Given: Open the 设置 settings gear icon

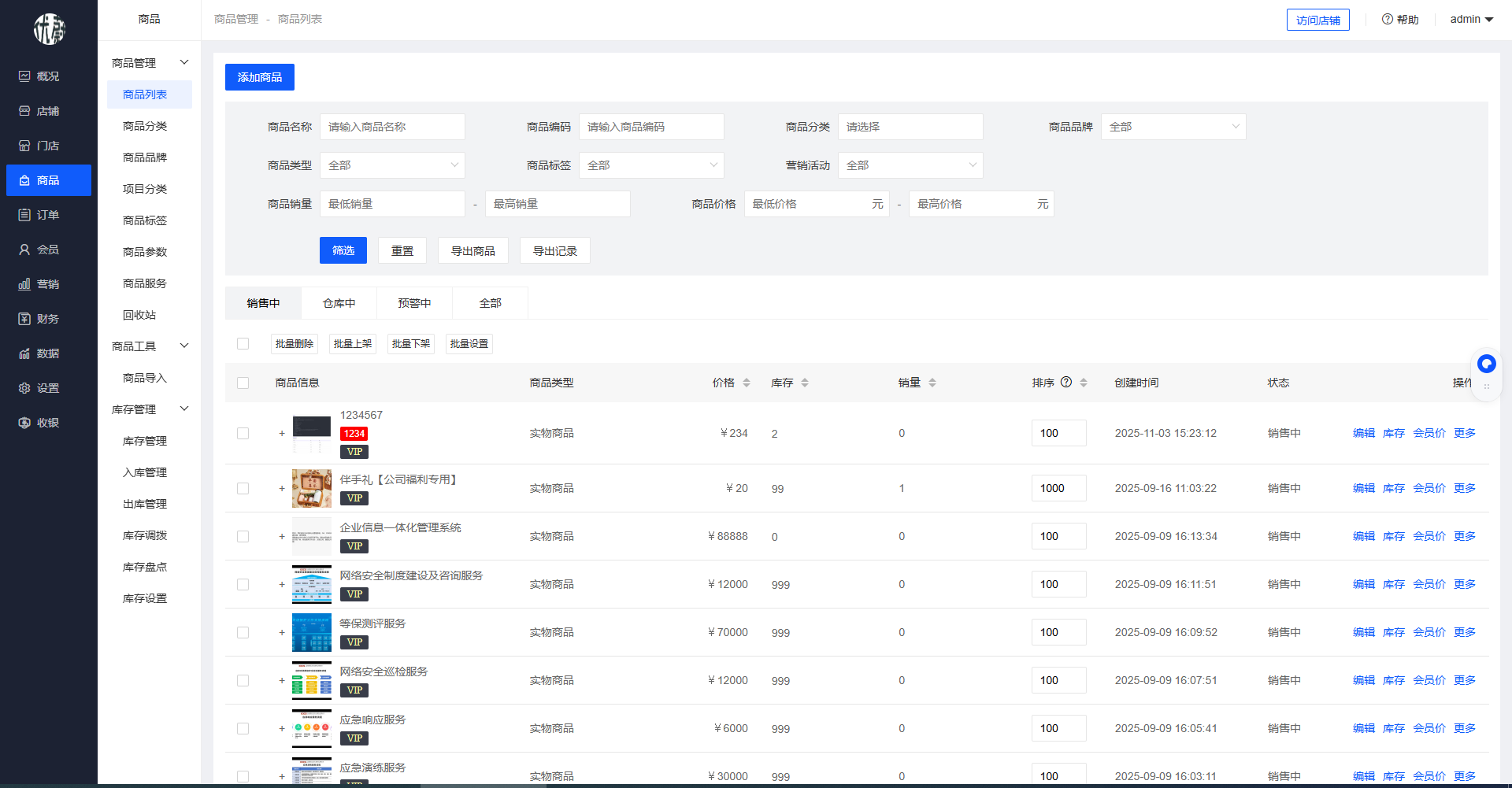Looking at the screenshot, I should click(x=24, y=388).
